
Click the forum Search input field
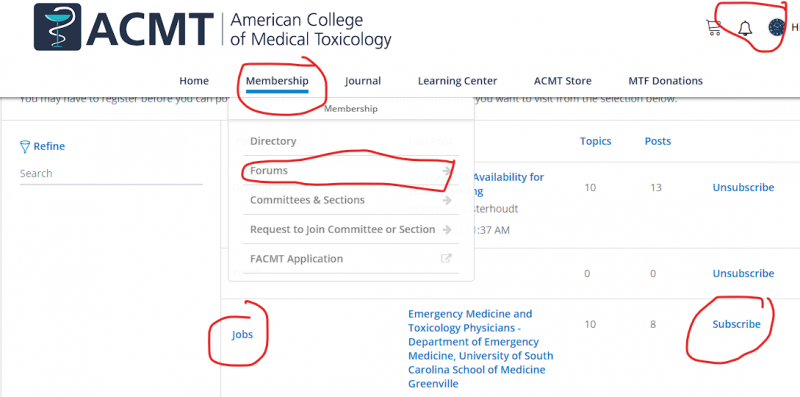pos(111,173)
